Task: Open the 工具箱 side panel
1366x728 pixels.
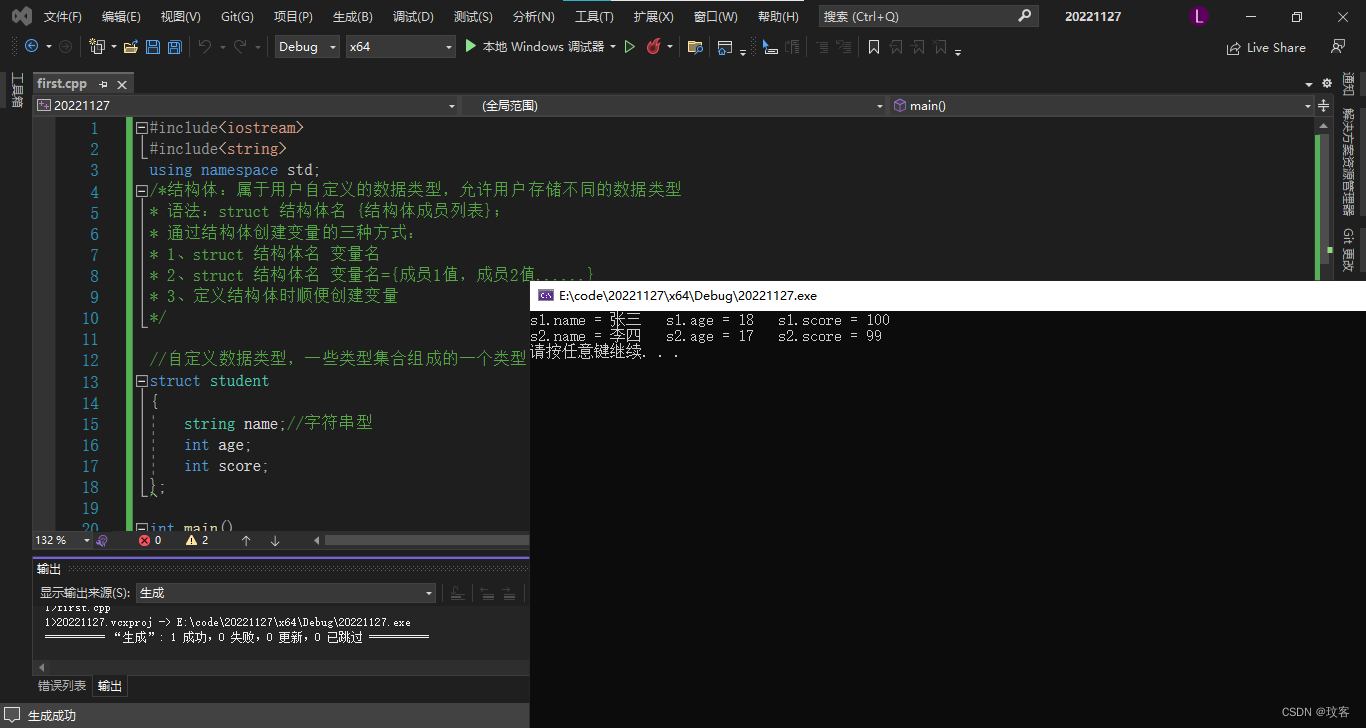Action: [17, 89]
